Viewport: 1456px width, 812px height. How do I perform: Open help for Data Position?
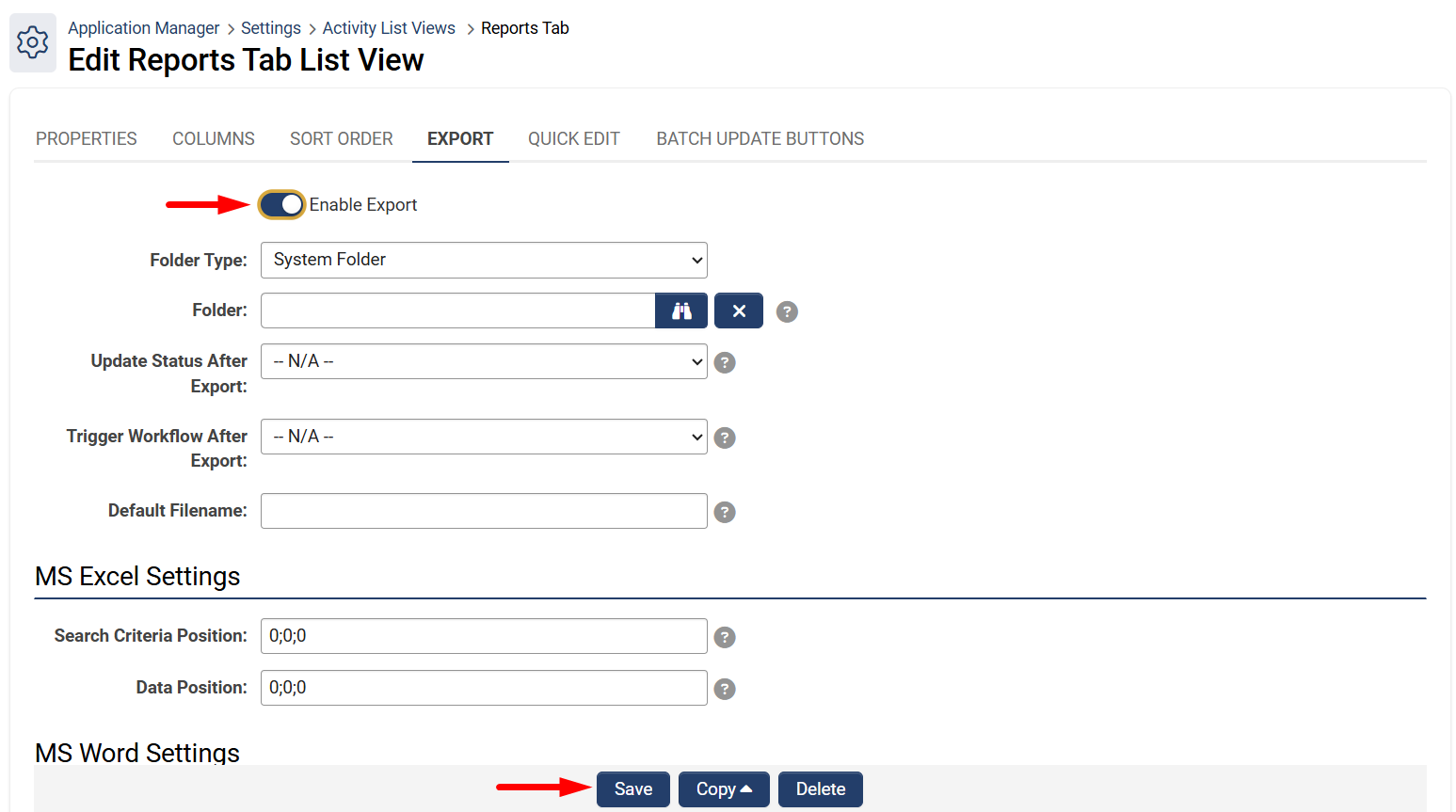click(725, 689)
